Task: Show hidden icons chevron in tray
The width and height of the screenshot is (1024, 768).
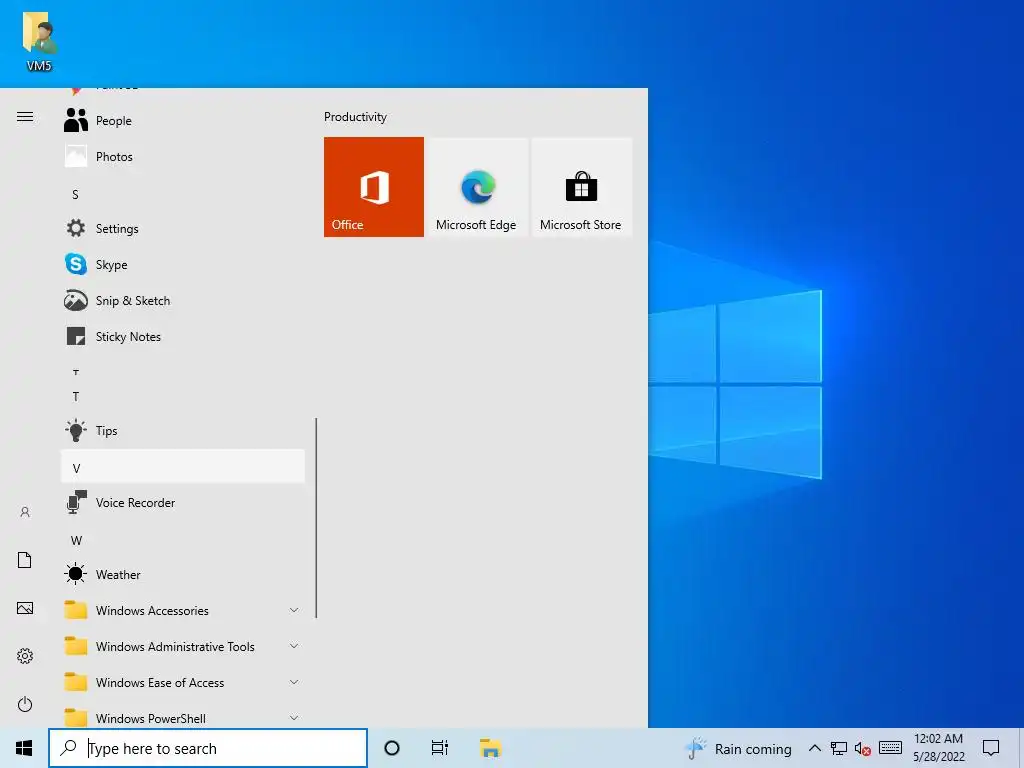Action: (815, 748)
